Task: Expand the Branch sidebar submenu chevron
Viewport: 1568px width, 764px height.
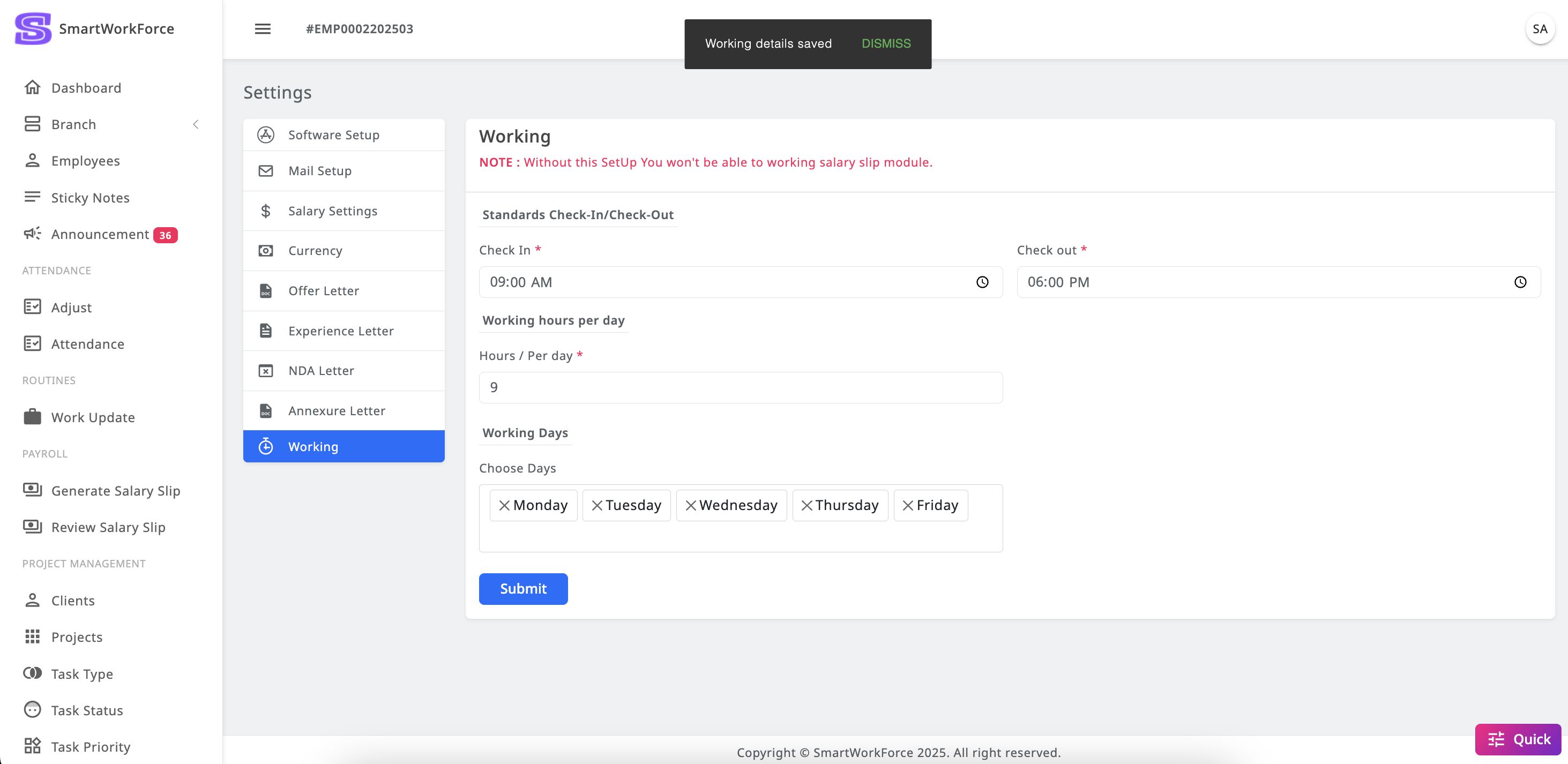Action: (x=196, y=124)
